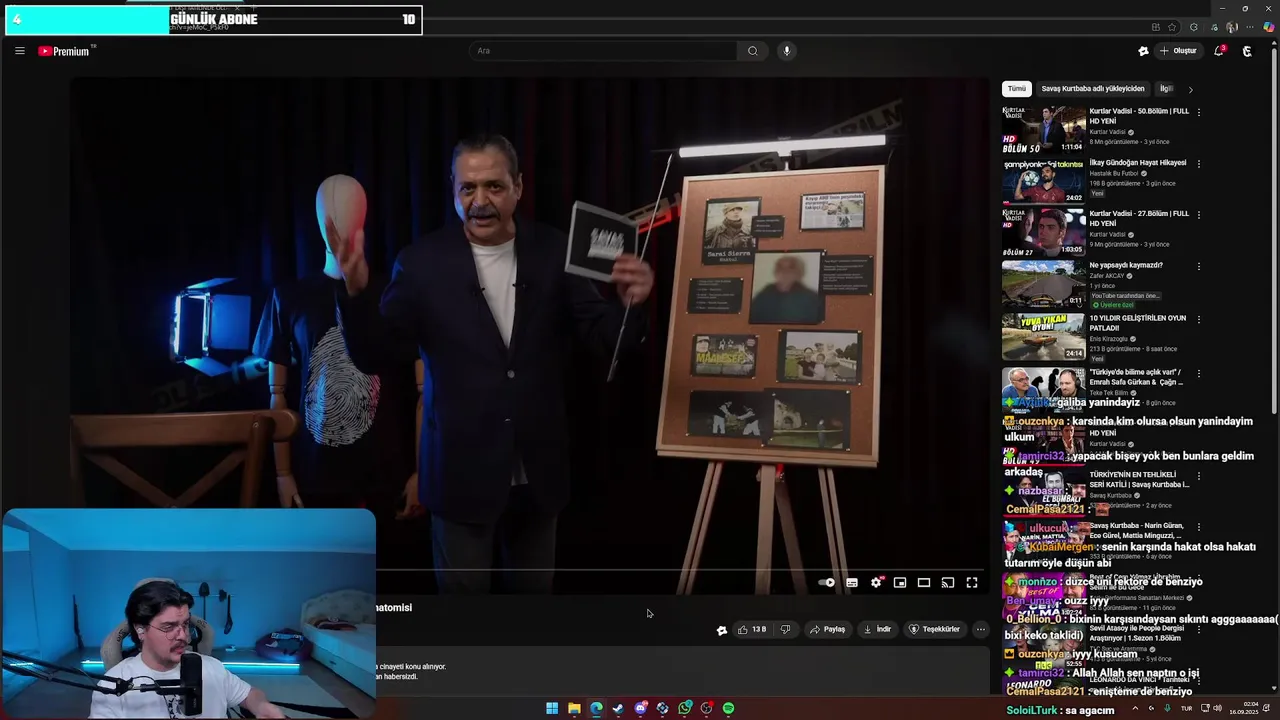The height and width of the screenshot is (720, 1280).
Task: Like the video with thumbs up
Action: 752,629
